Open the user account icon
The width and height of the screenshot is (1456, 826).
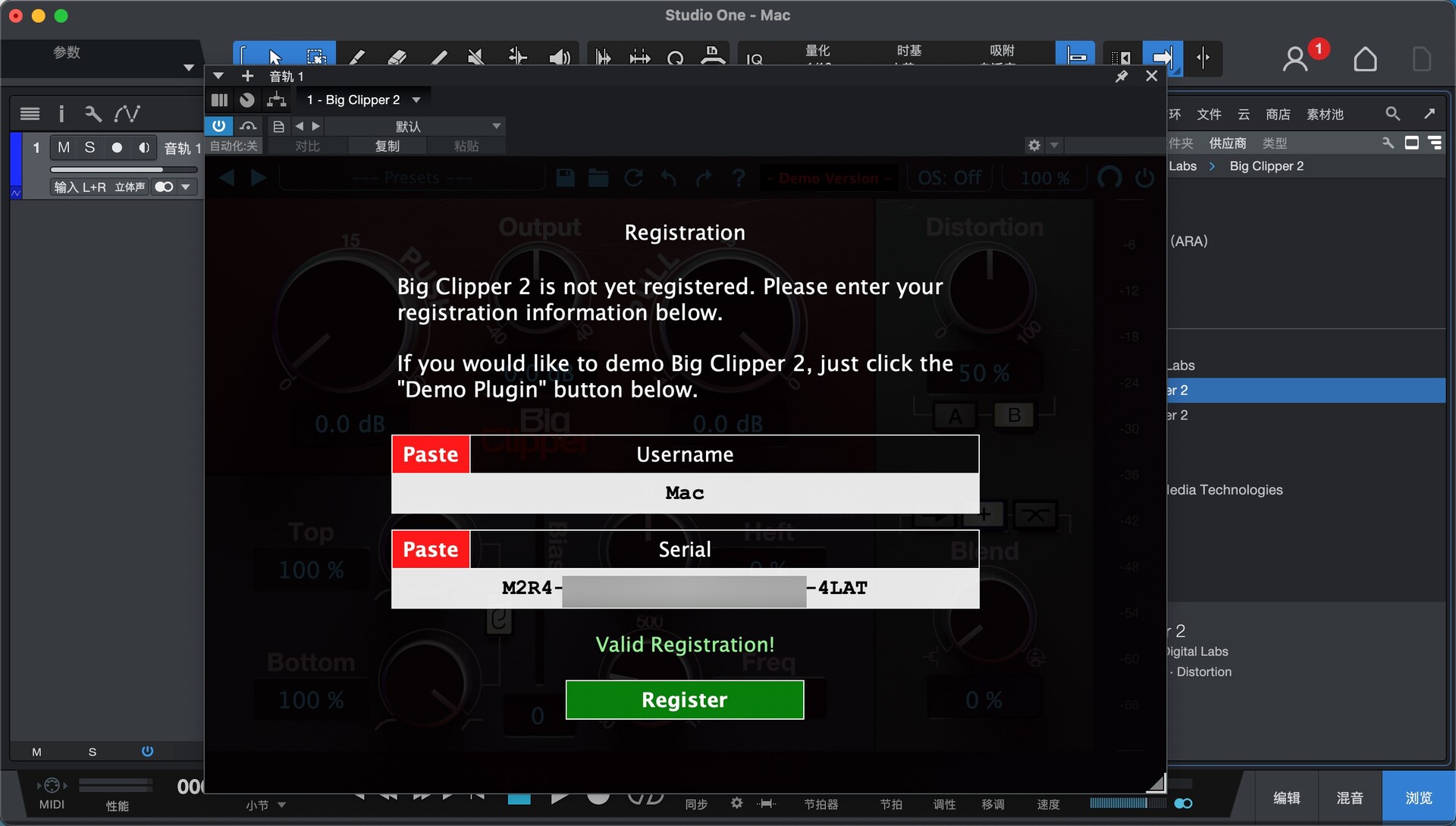[x=1295, y=59]
